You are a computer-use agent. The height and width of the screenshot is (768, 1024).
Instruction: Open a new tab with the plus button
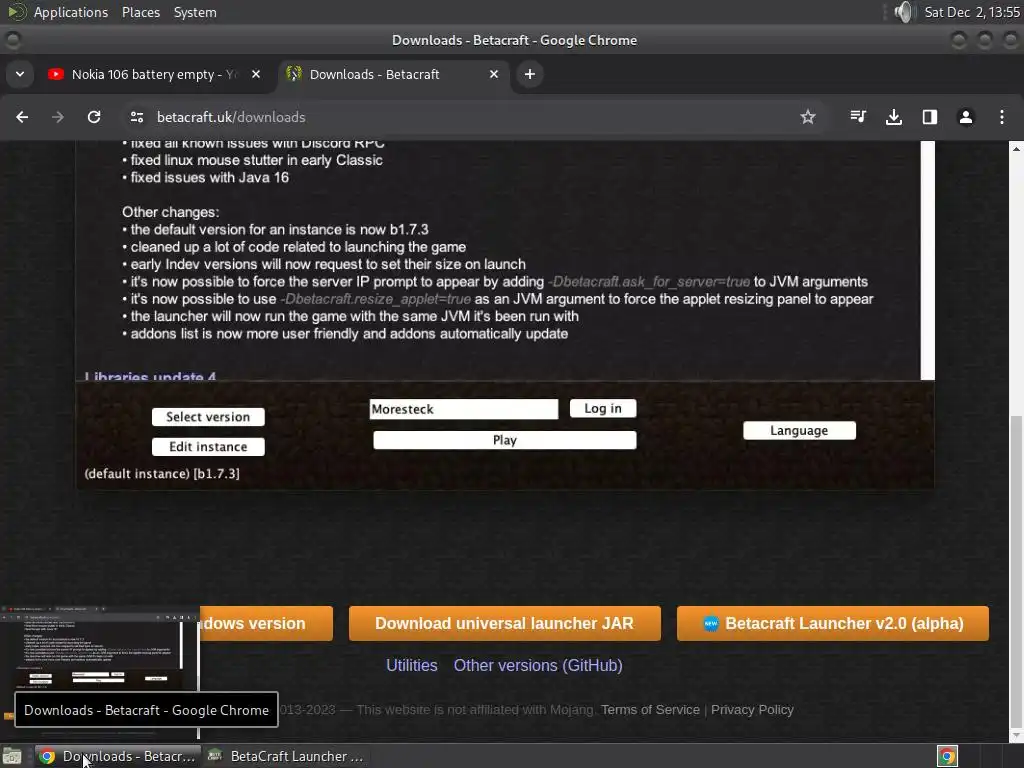pos(530,74)
